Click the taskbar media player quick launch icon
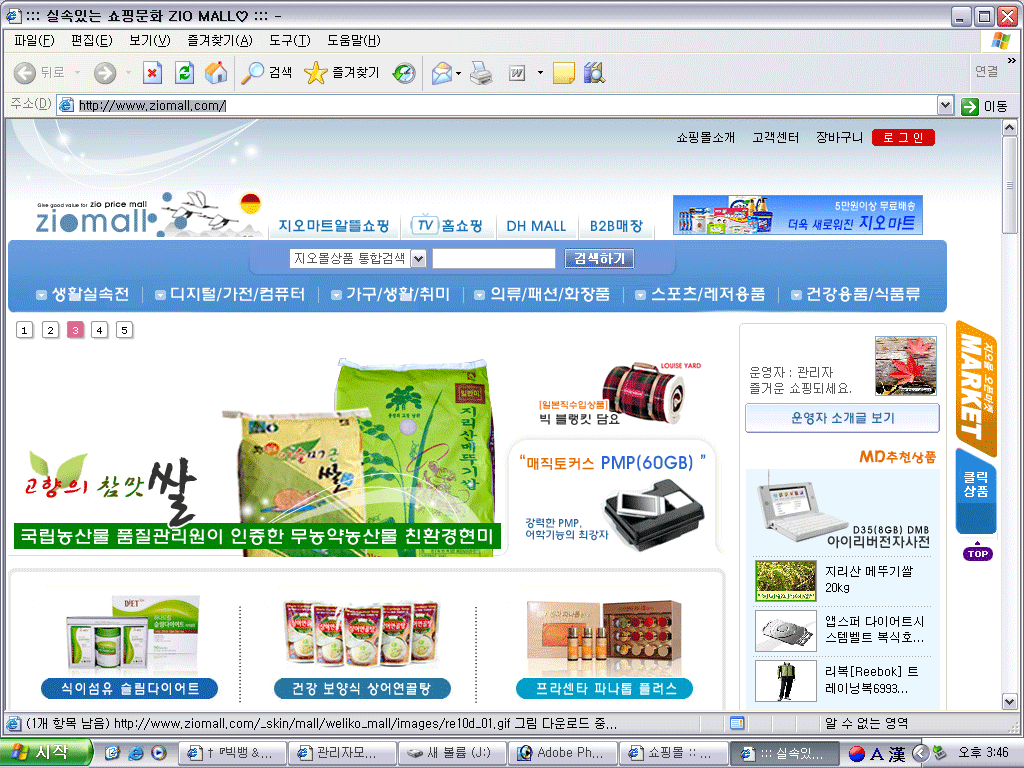1024x768 pixels. pyautogui.click(x=159, y=753)
